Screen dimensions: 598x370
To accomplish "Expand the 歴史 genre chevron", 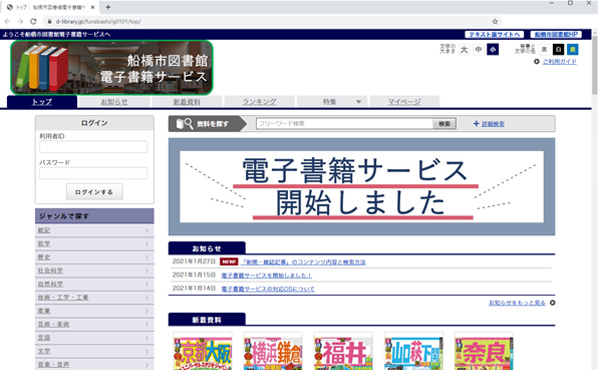I will 147,257.
